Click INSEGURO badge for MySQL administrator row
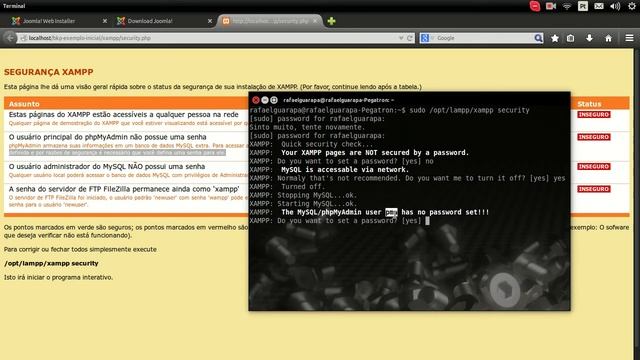 594,167
